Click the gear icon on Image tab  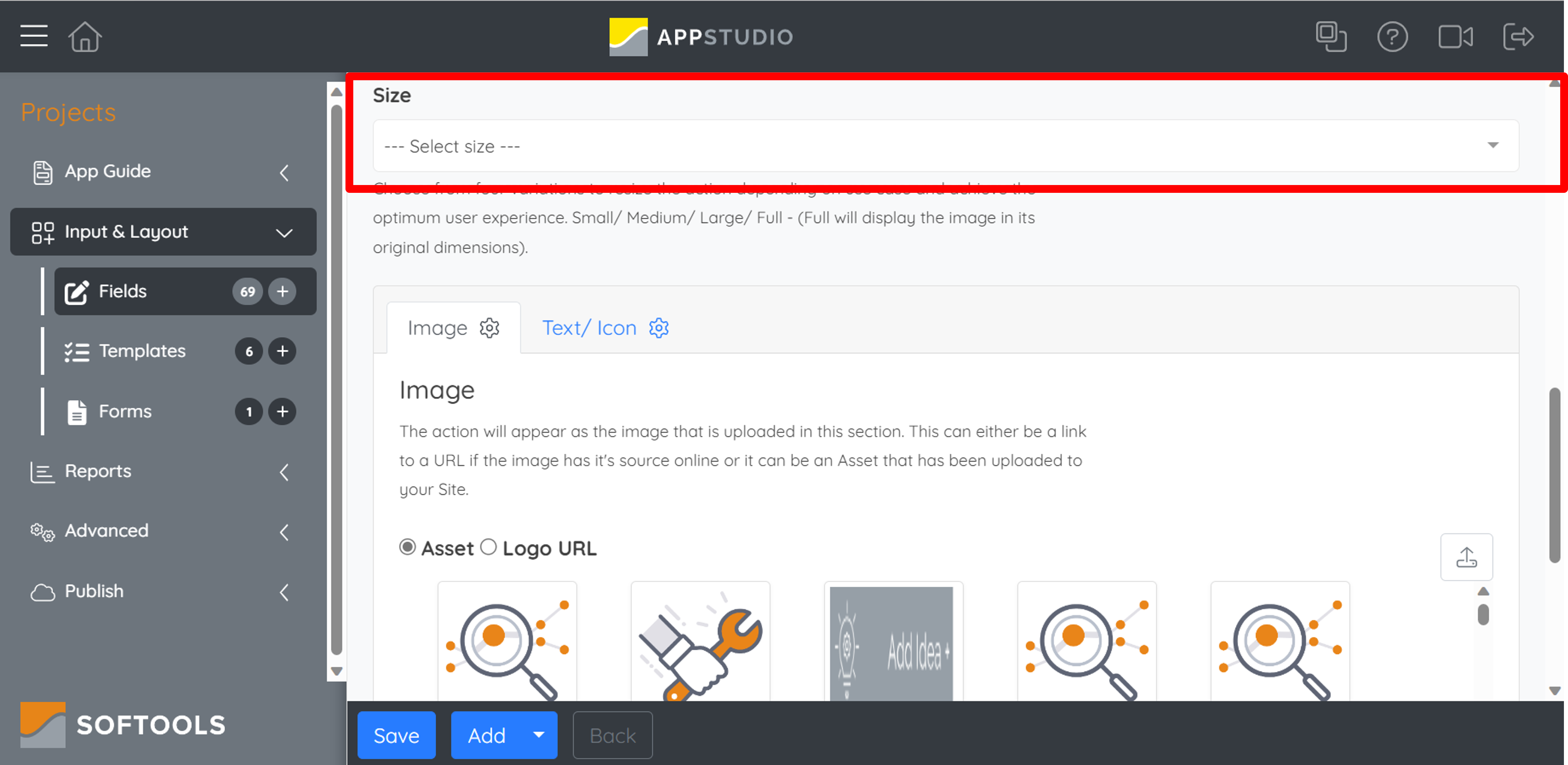(489, 328)
